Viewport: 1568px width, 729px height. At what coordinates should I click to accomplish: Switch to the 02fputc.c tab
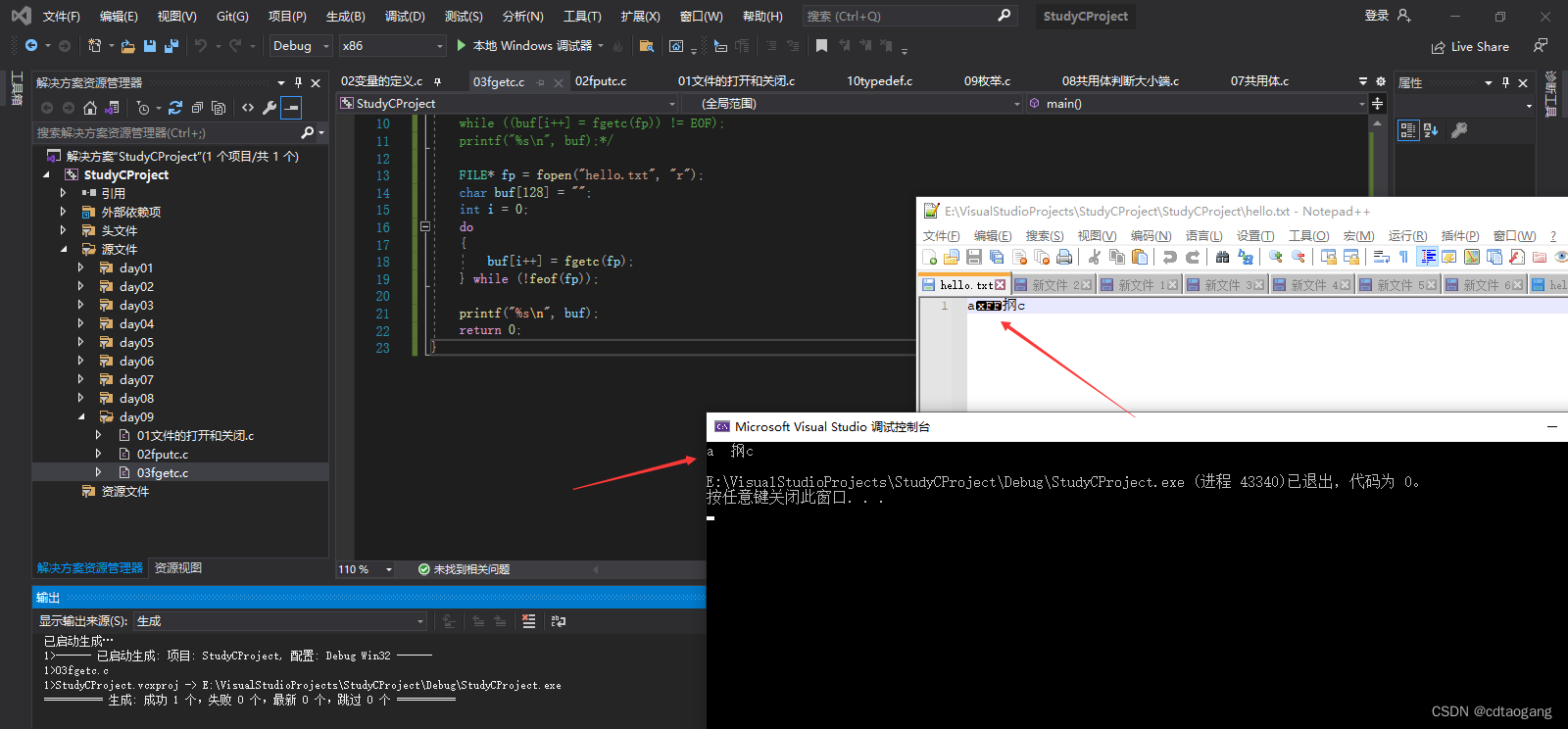pos(601,81)
